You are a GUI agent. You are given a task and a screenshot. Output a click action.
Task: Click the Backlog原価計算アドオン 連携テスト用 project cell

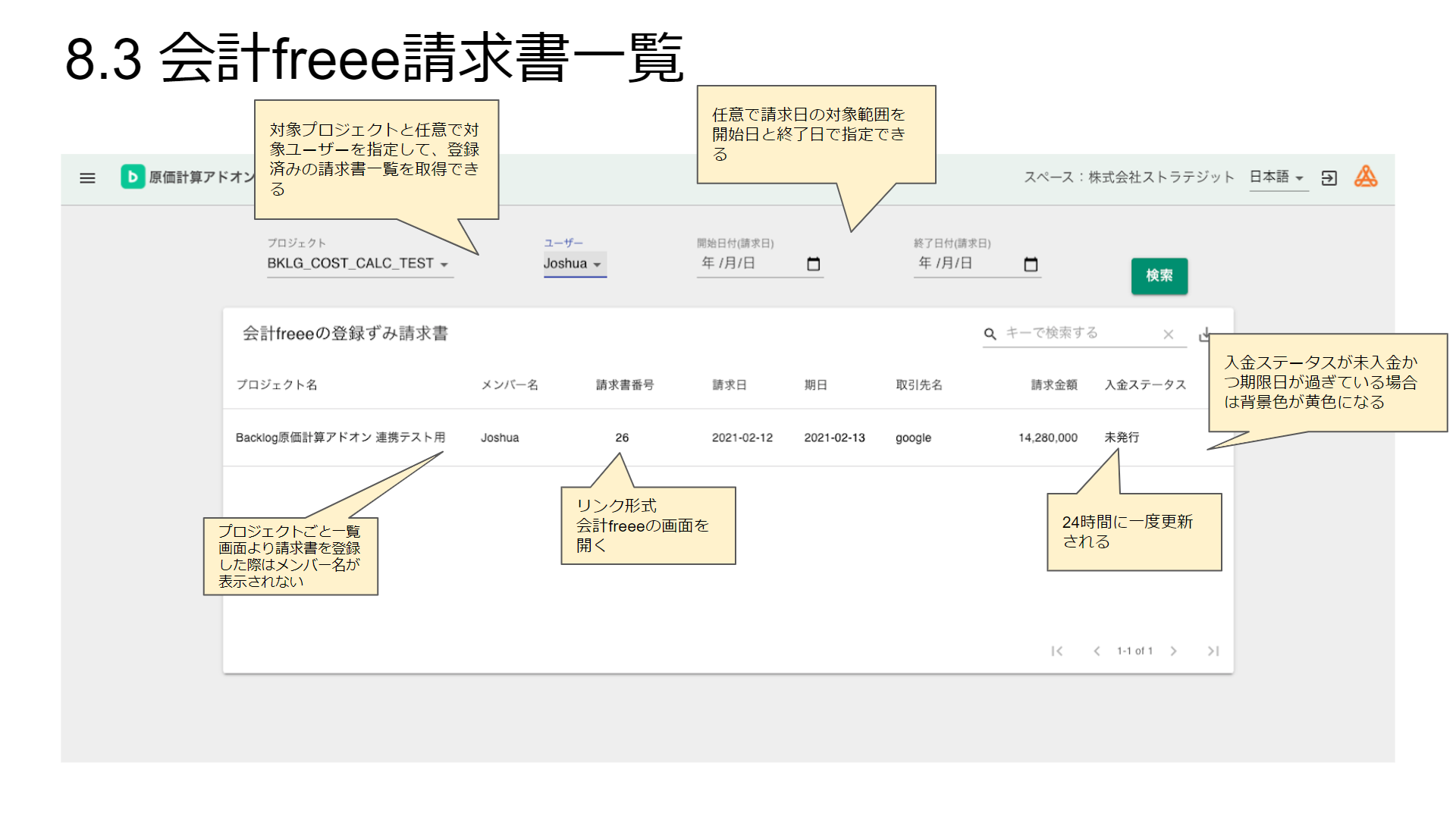pos(340,438)
